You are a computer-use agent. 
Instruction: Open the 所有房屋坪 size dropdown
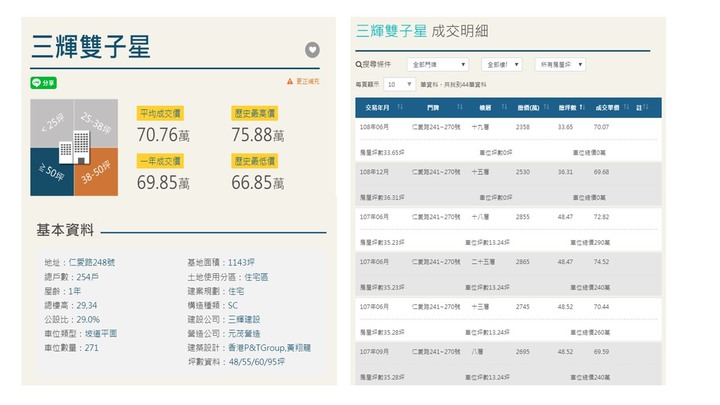click(x=560, y=64)
